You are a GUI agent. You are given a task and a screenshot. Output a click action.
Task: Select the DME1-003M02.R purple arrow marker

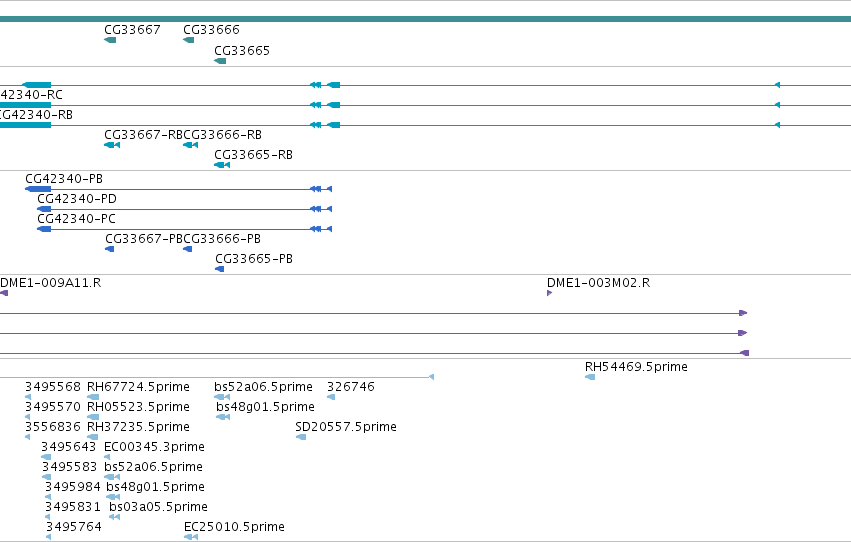tap(550, 293)
